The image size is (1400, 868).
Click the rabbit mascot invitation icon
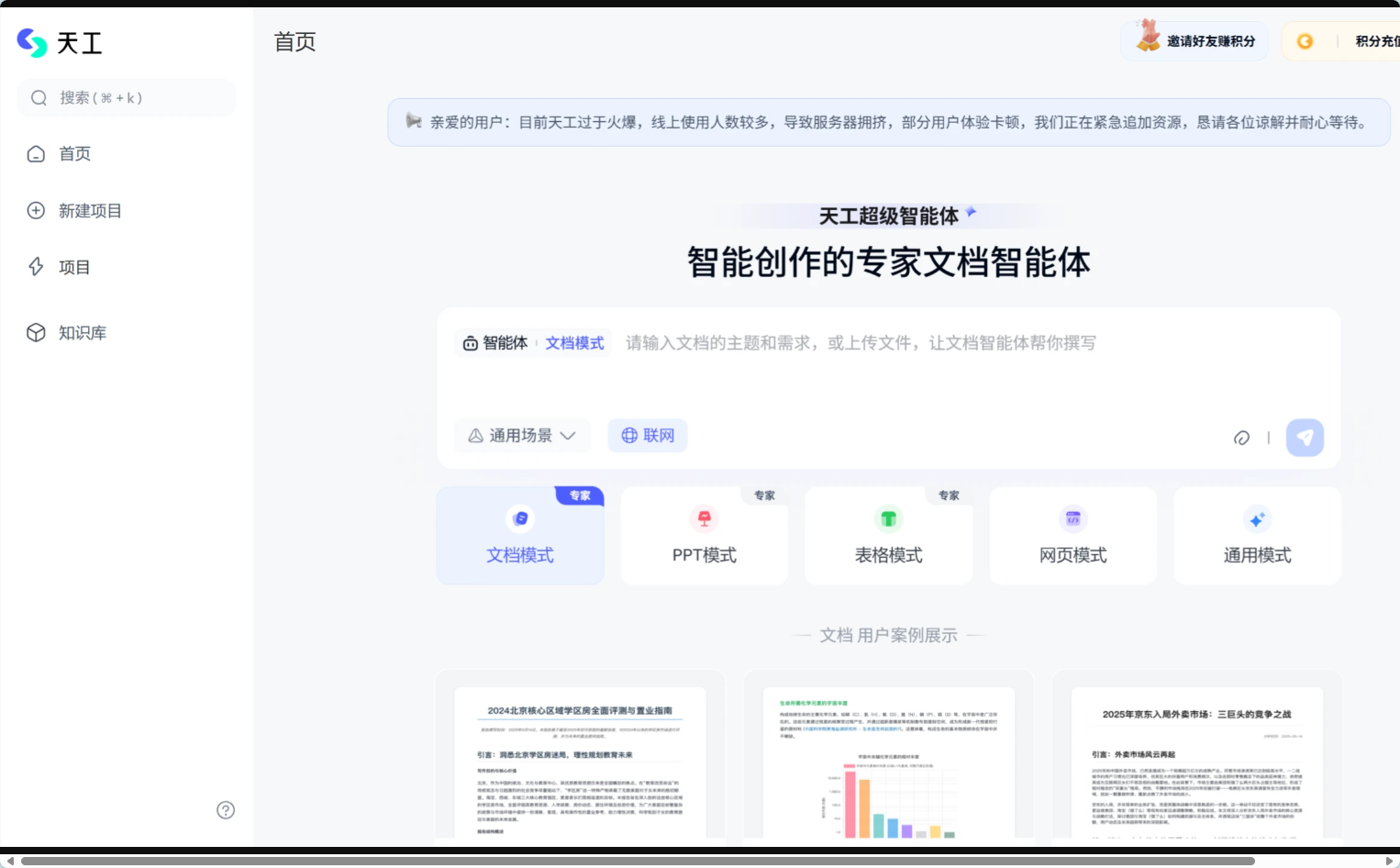(x=1148, y=36)
